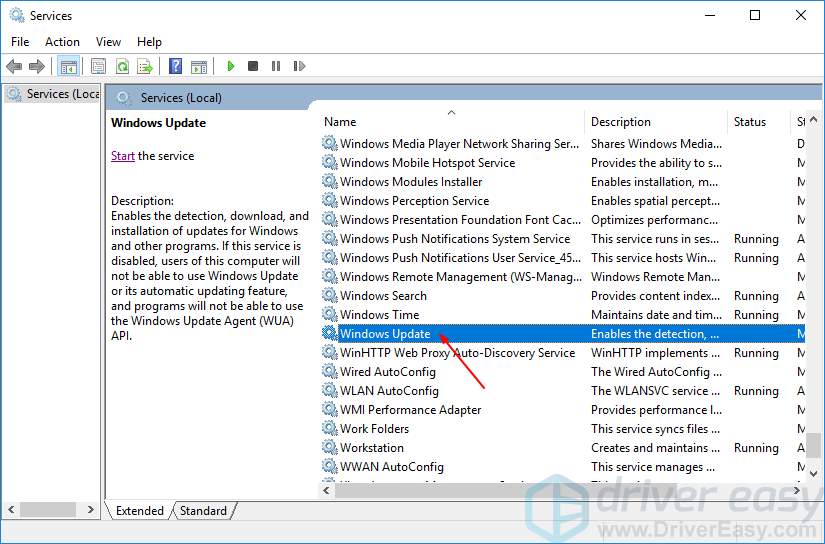Click the console tree pane scrollbar thumb
The height and width of the screenshot is (544, 825).
(48, 509)
